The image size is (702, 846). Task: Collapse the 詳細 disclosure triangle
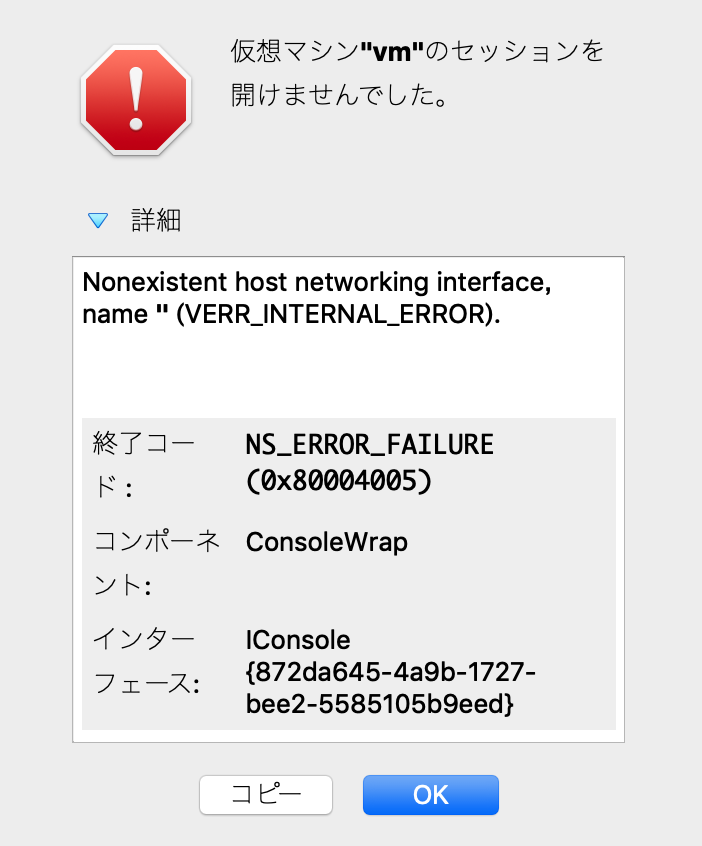(98, 220)
